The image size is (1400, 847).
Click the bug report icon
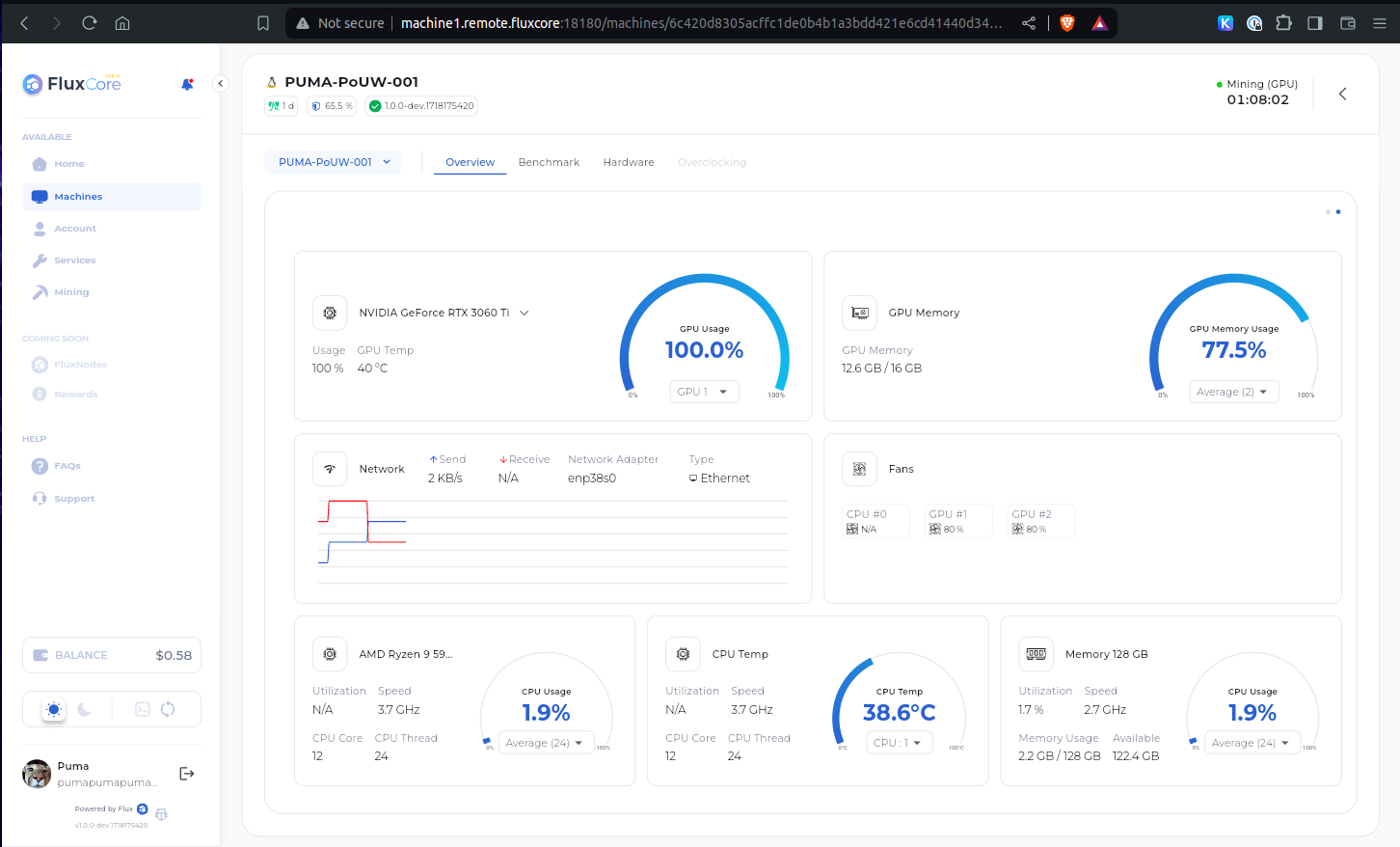coord(161,814)
